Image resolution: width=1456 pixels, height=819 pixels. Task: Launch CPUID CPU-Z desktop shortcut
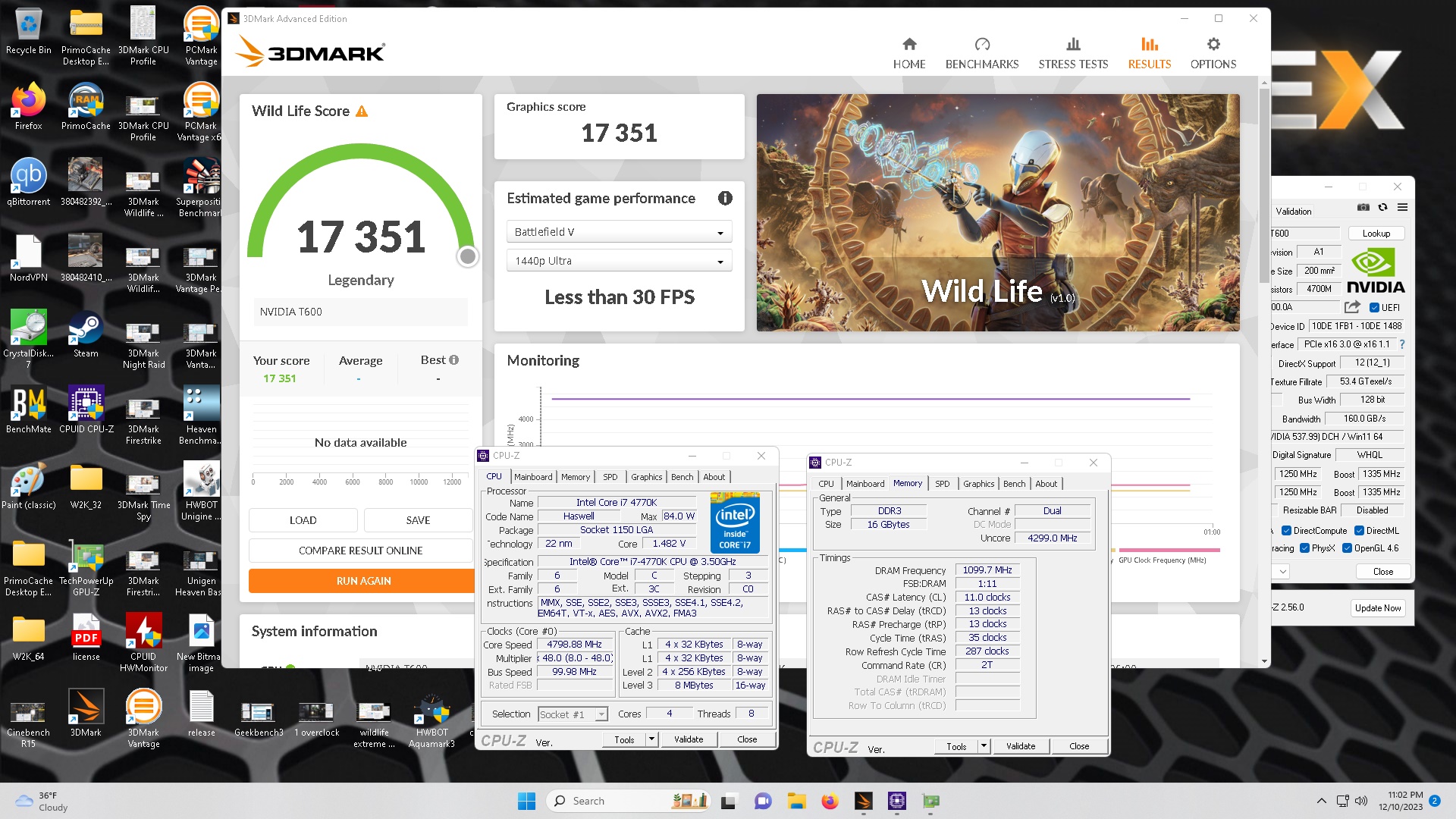86,409
